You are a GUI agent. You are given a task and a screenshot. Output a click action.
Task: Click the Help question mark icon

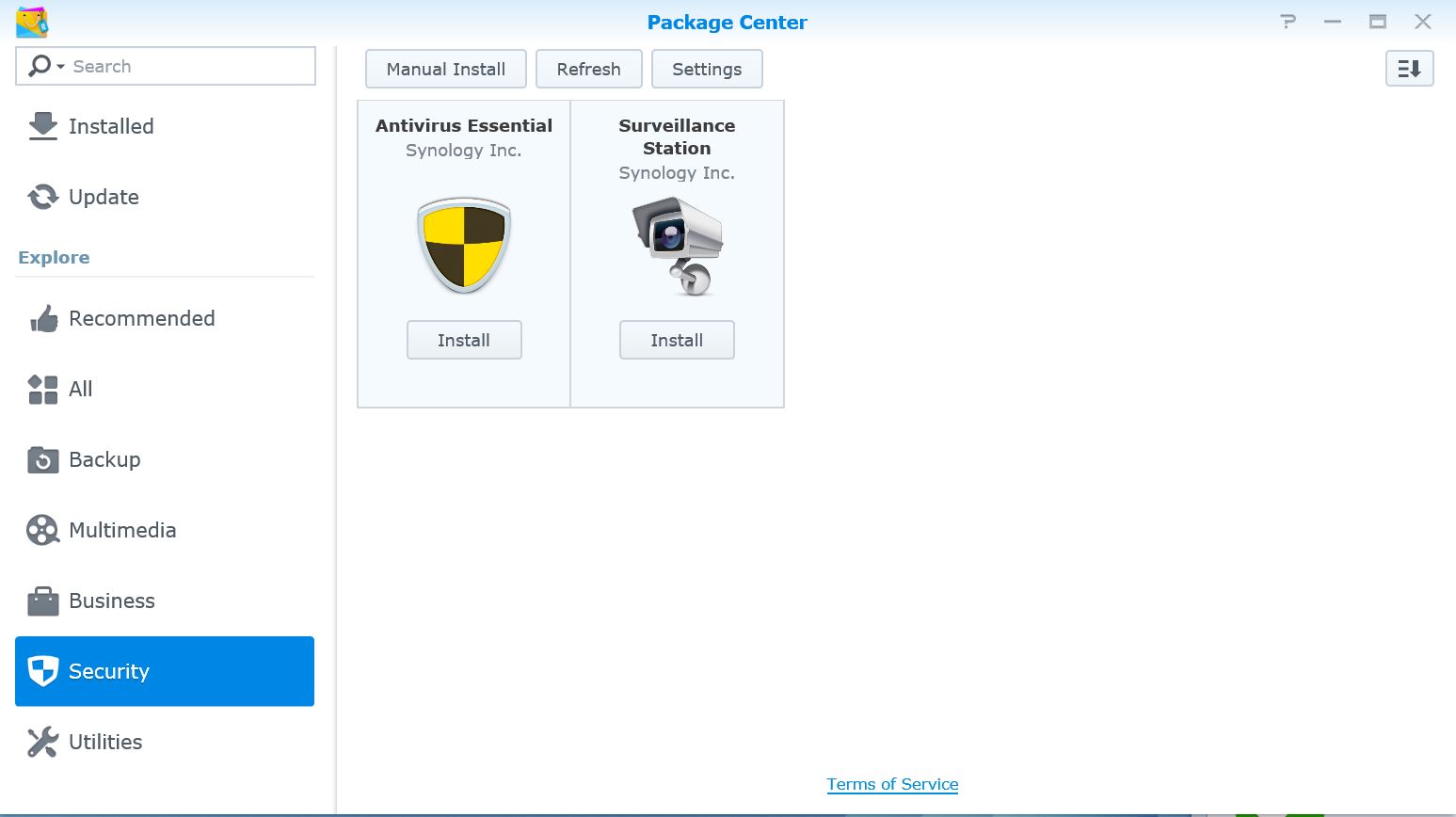coord(1288,21)
